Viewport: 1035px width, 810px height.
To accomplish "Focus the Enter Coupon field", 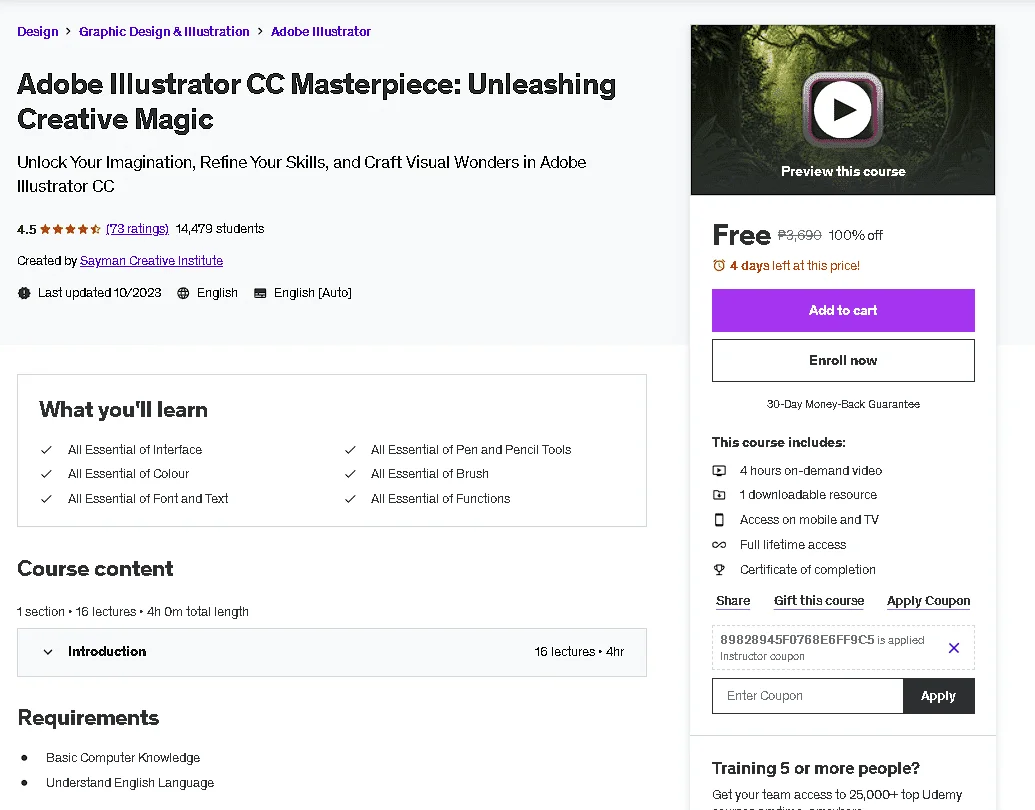I will 807,696.
